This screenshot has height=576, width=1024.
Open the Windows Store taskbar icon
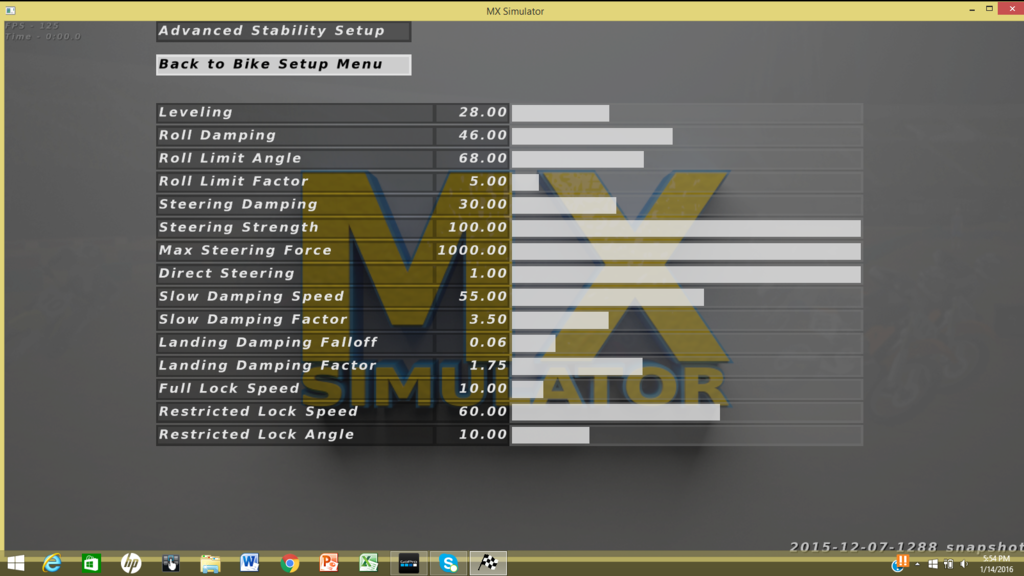91,563
